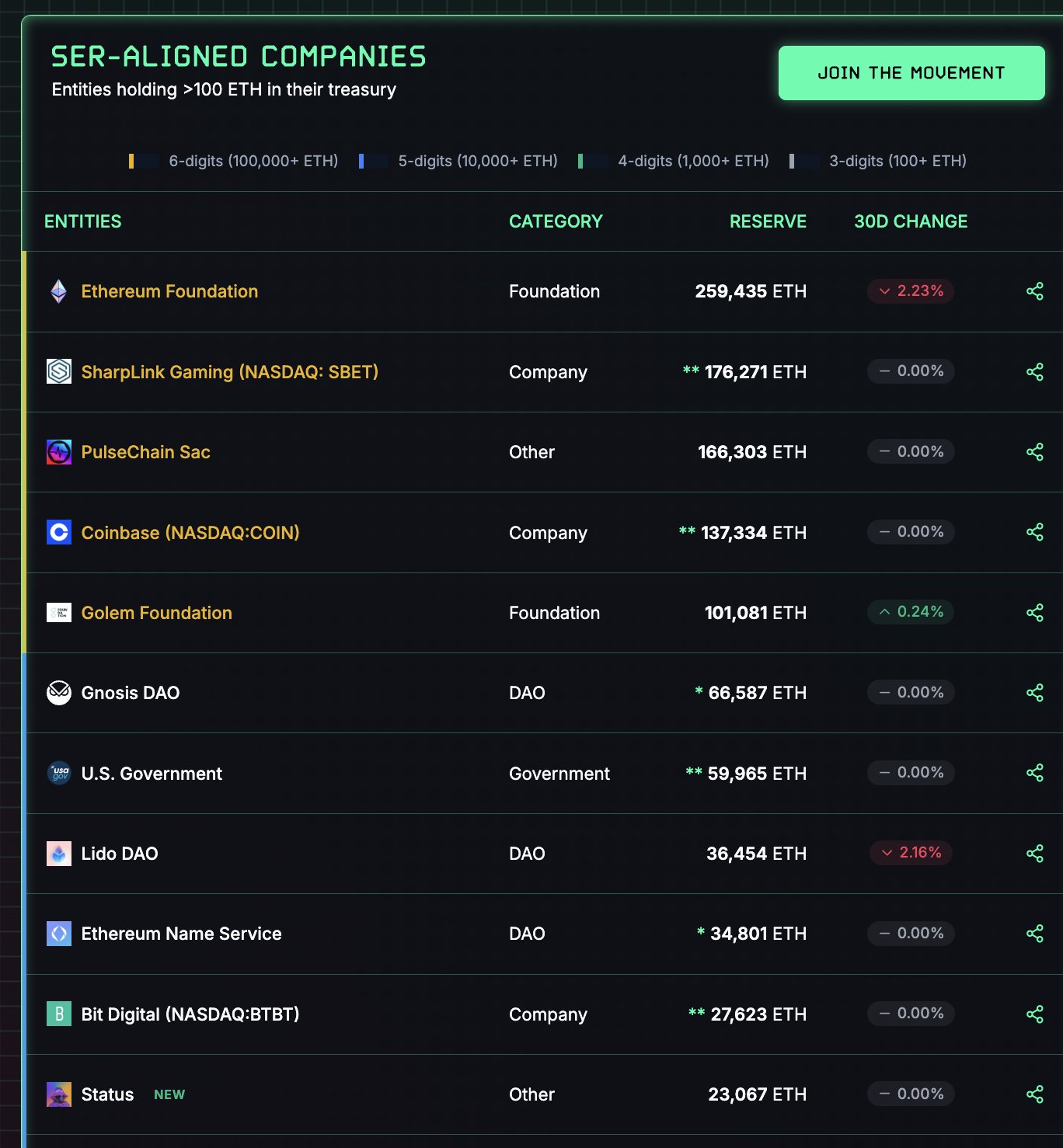Open the Ethereum Foundation entity link
The width and height of the screenshot is (1063, 1148).
[169, 291]
